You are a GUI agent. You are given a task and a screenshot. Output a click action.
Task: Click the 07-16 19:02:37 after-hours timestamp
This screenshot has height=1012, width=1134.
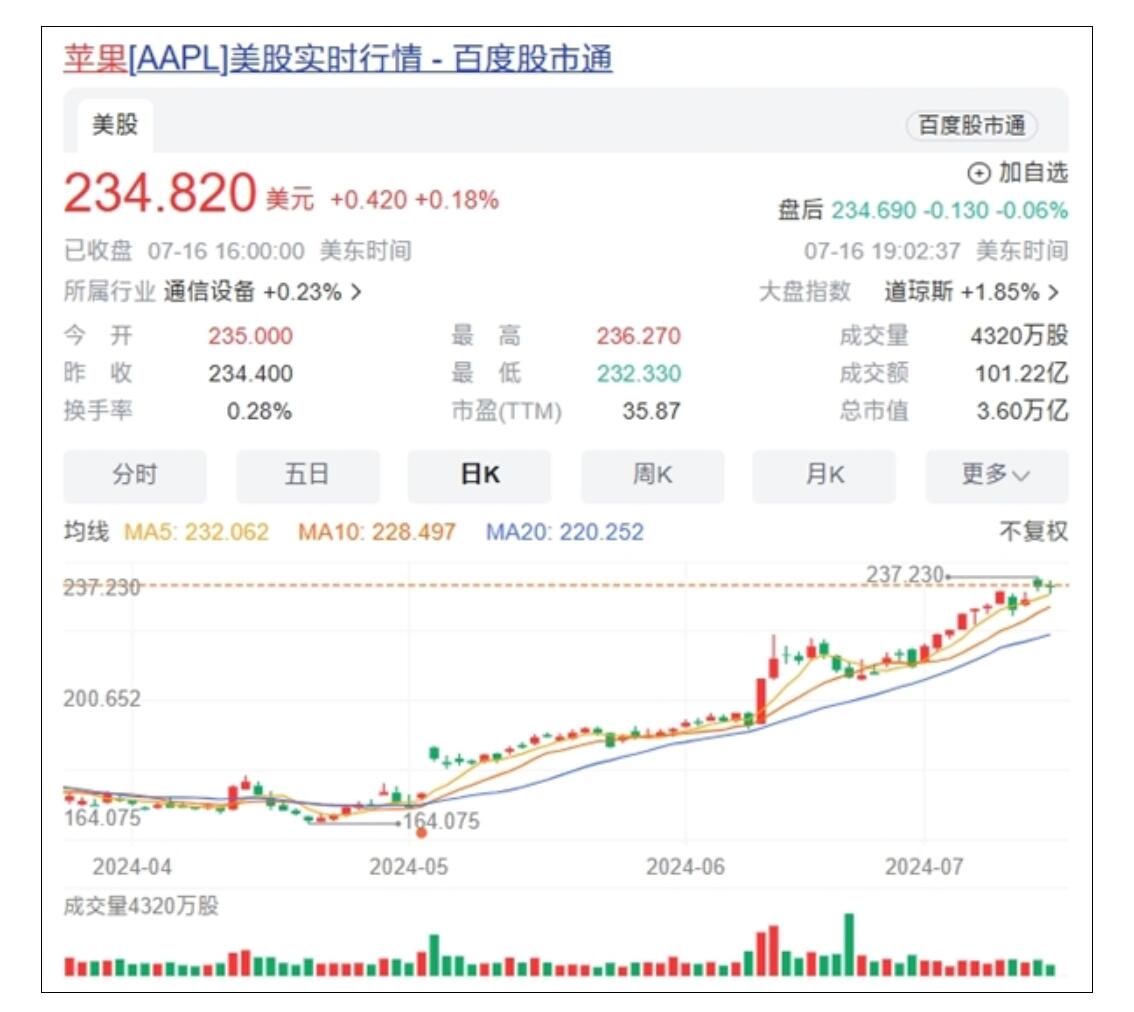pos(882,251)
